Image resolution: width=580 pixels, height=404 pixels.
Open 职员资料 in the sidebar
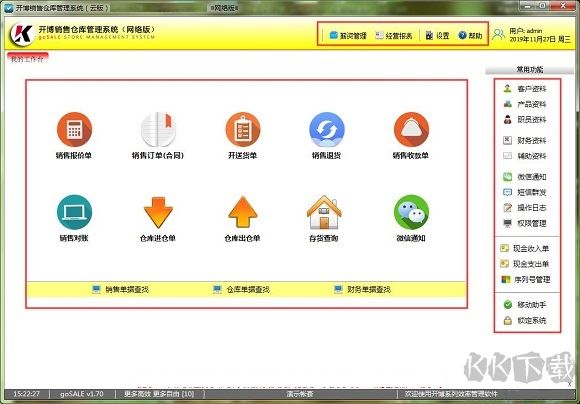(525, 120)
